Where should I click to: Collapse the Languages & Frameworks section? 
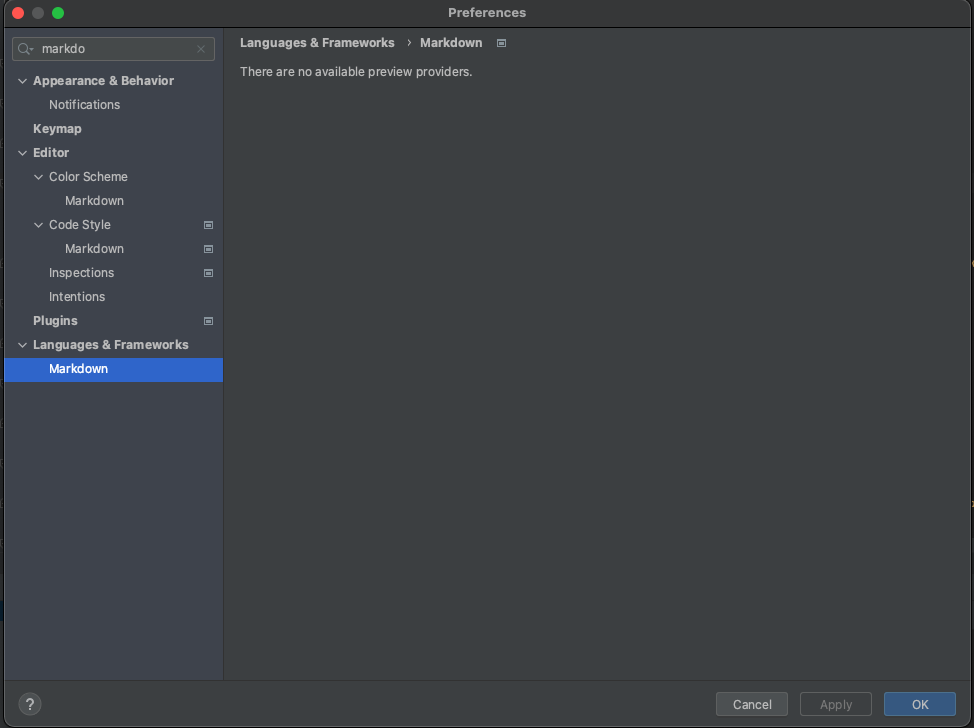[x=23, y=345]
